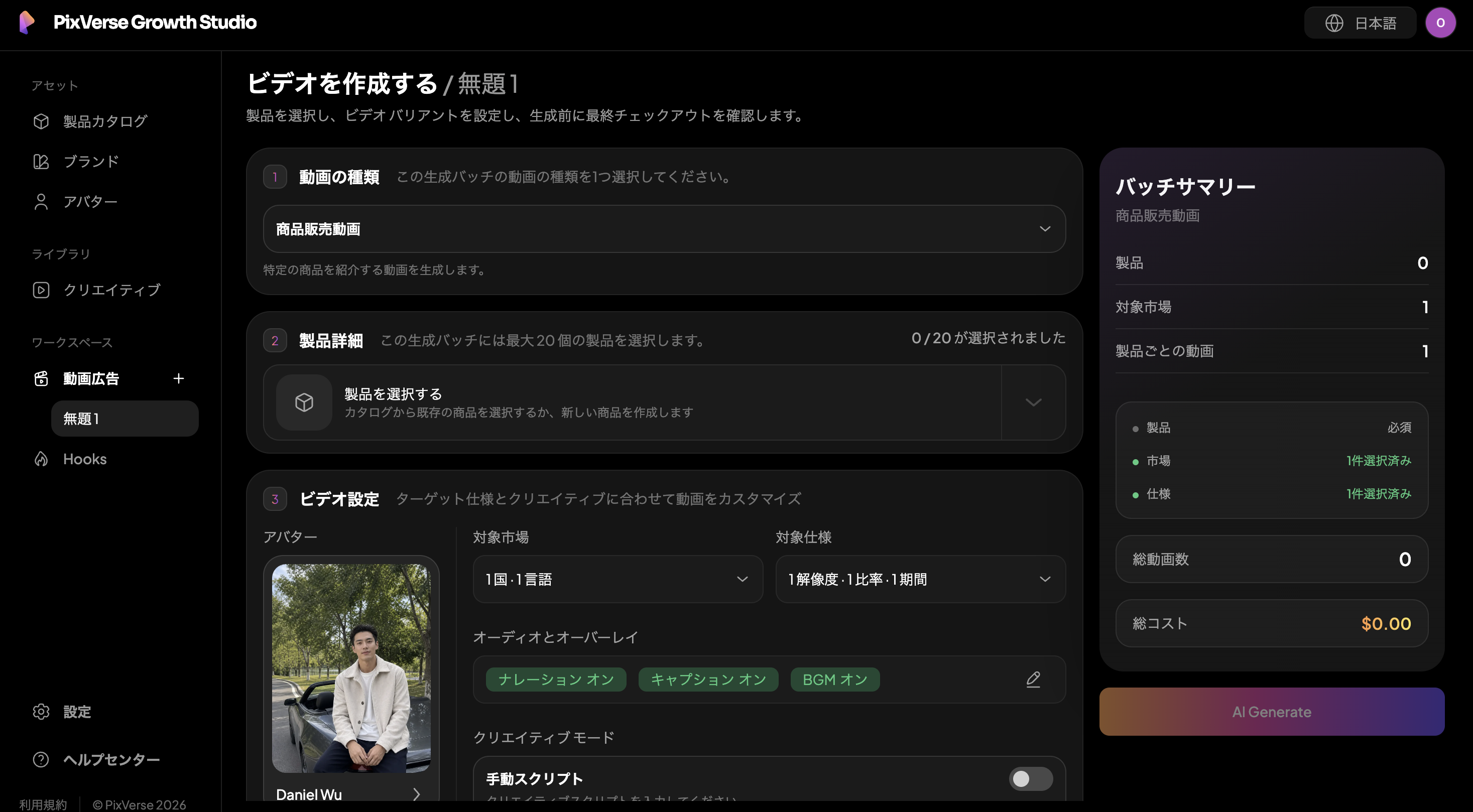Viewport: 1473px width, 812px height.
Task: Click the 製品カタログ cube icon
Action: [41, 121]
